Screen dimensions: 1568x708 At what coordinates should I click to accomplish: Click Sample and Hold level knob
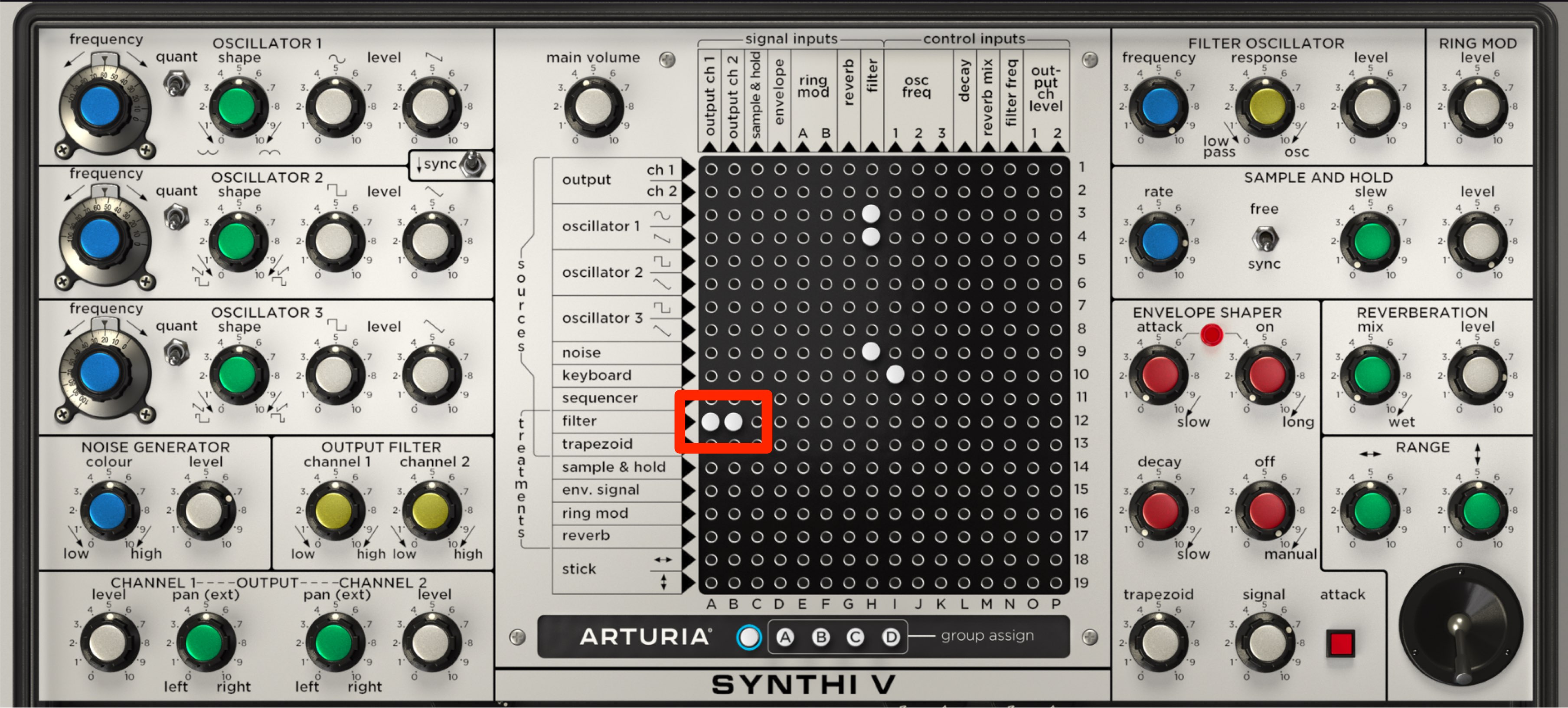click(1477, 241)
